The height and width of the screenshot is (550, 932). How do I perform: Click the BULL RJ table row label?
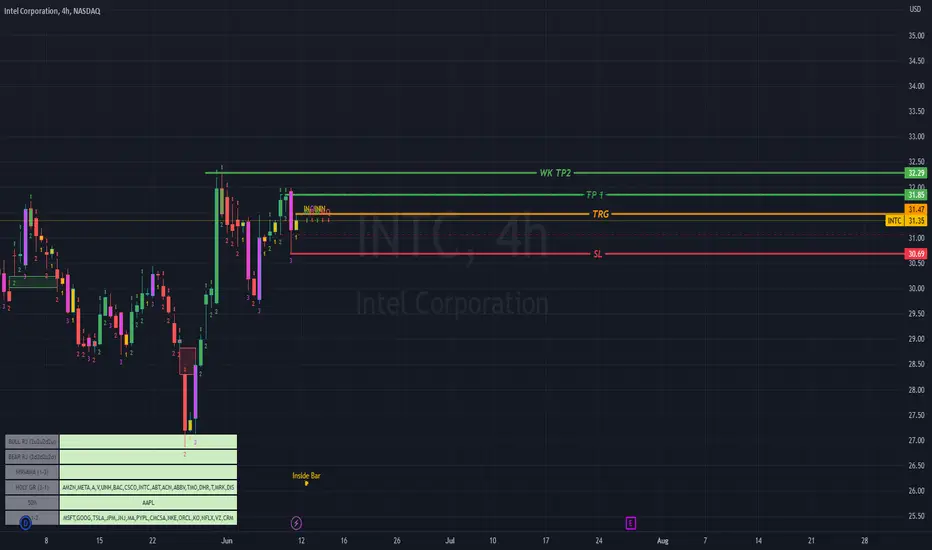[32, 442]
